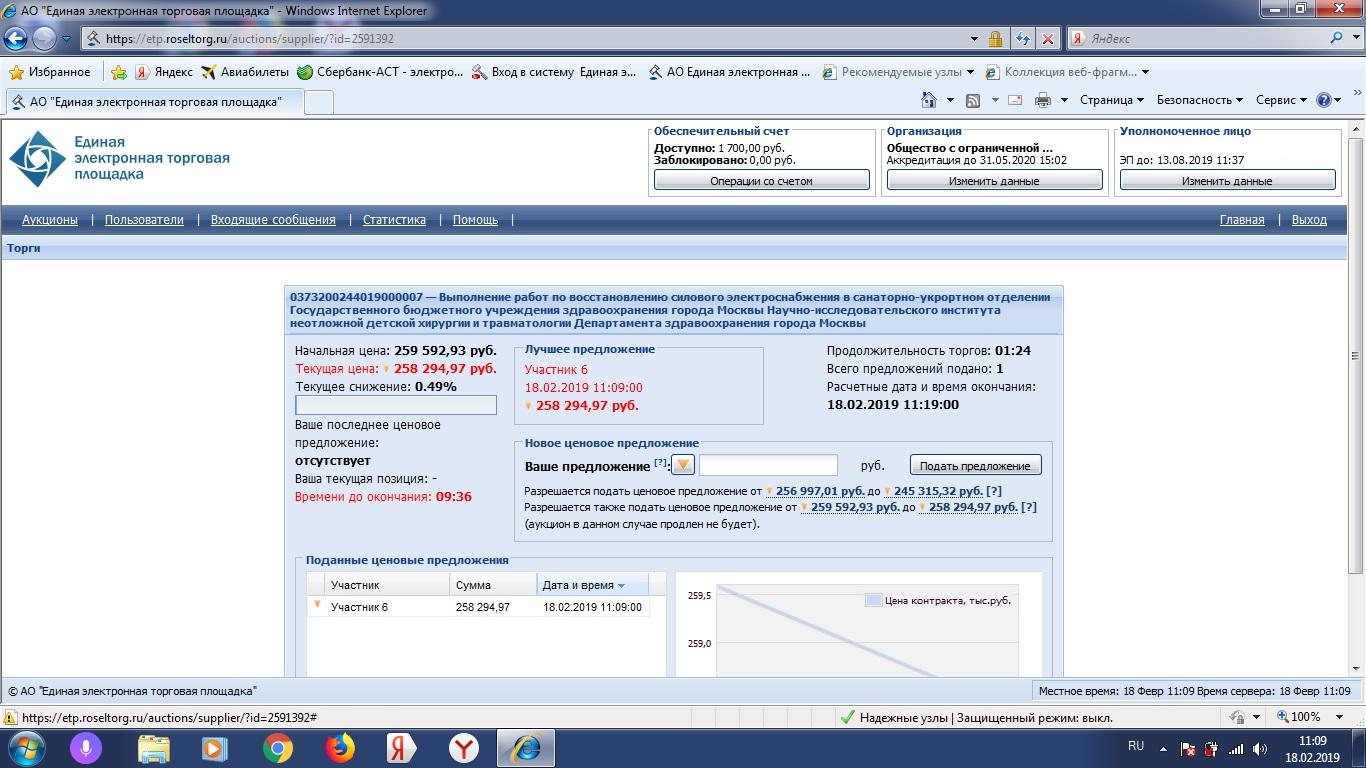This screenshot has height=768, width=1366.
Task: Click the refresh page icon
Action: click(1022, 39)
